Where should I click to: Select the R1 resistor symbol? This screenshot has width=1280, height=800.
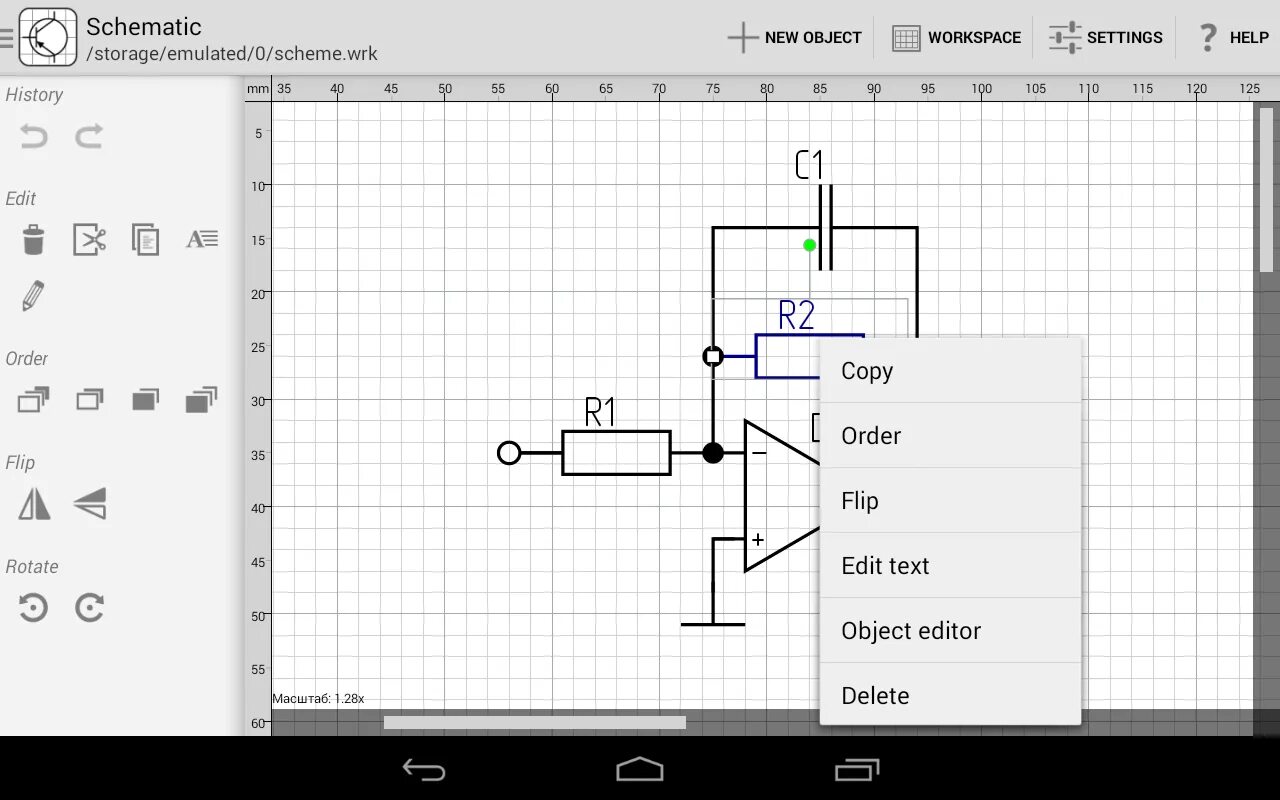click(x=616, y=453)
